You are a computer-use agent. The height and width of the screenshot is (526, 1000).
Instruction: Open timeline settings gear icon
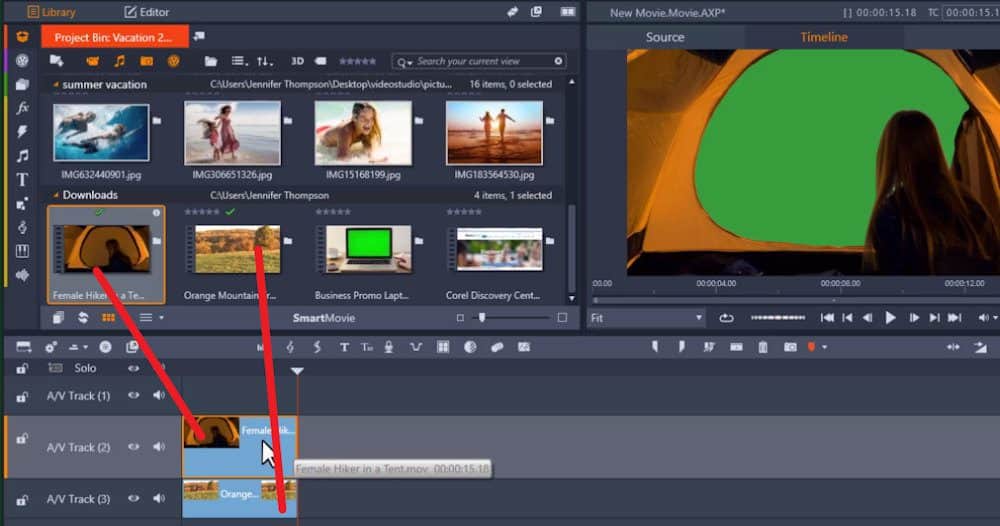50,347
